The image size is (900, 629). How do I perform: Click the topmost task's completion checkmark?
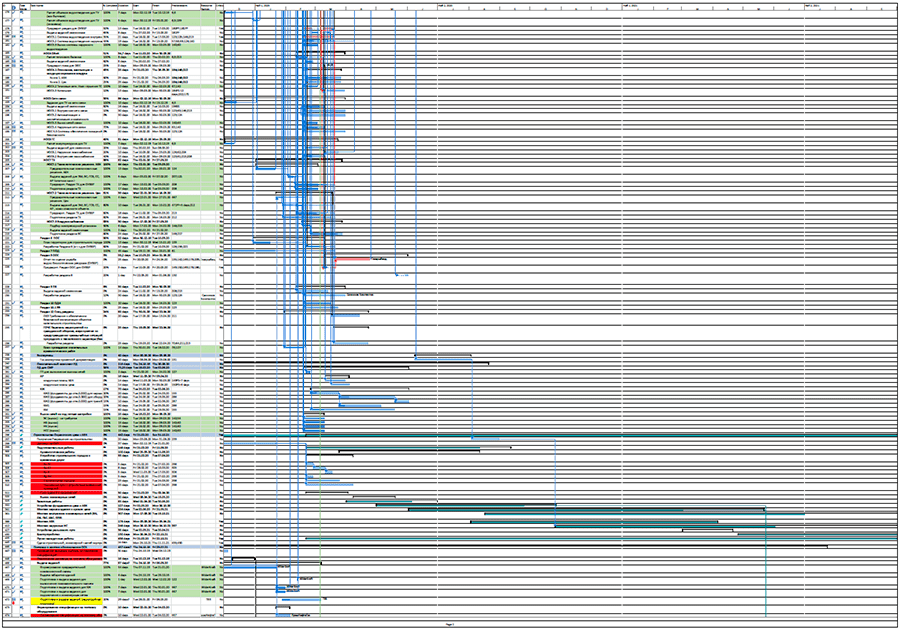pyautogui.click(x=14, y=12)
